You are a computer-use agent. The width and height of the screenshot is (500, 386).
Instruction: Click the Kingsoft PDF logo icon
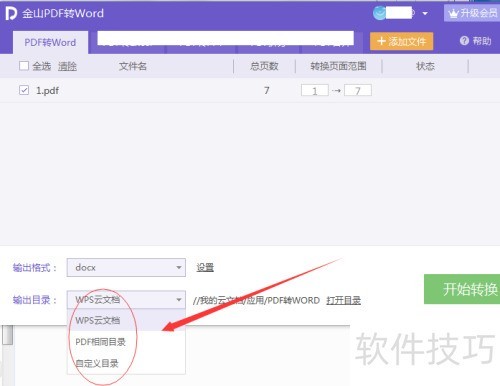11,13
